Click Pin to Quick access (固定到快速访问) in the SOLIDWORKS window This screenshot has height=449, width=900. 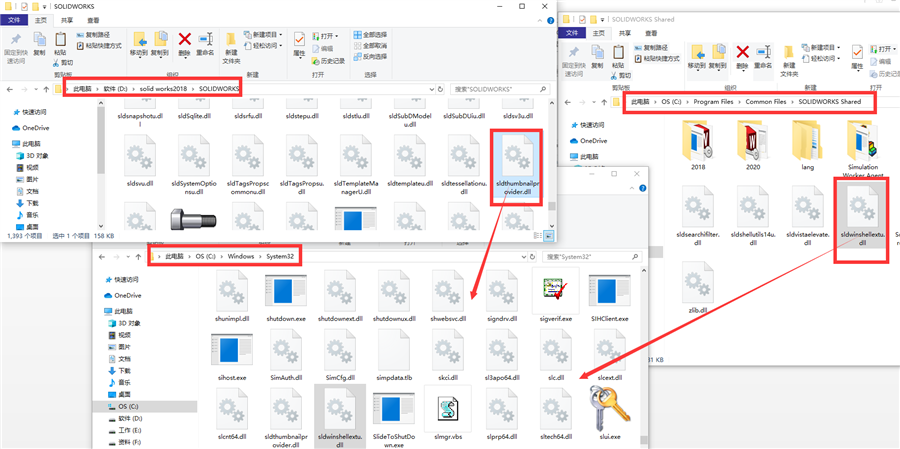[x=16, y=48]
